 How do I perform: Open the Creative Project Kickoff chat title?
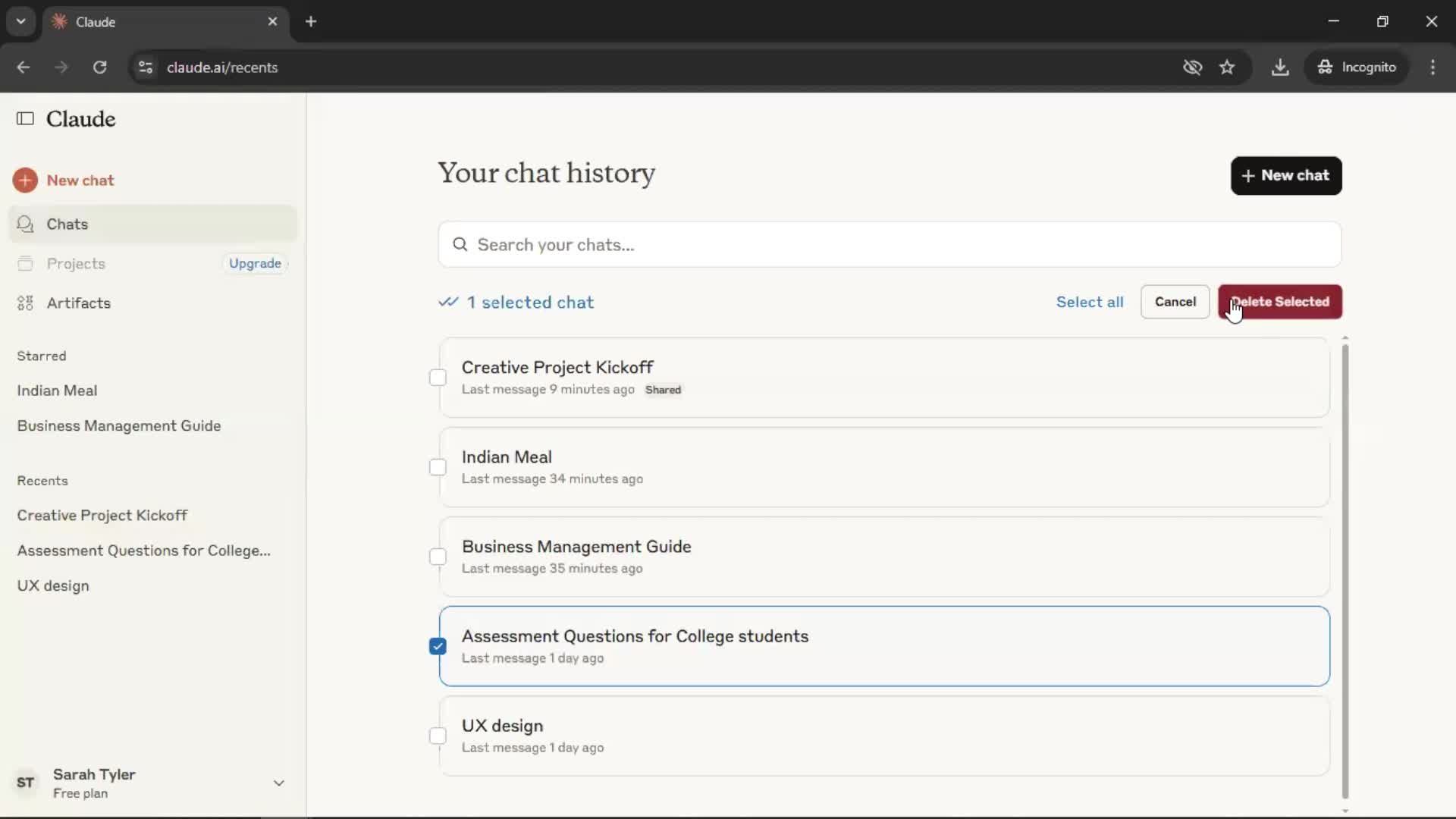557,367
